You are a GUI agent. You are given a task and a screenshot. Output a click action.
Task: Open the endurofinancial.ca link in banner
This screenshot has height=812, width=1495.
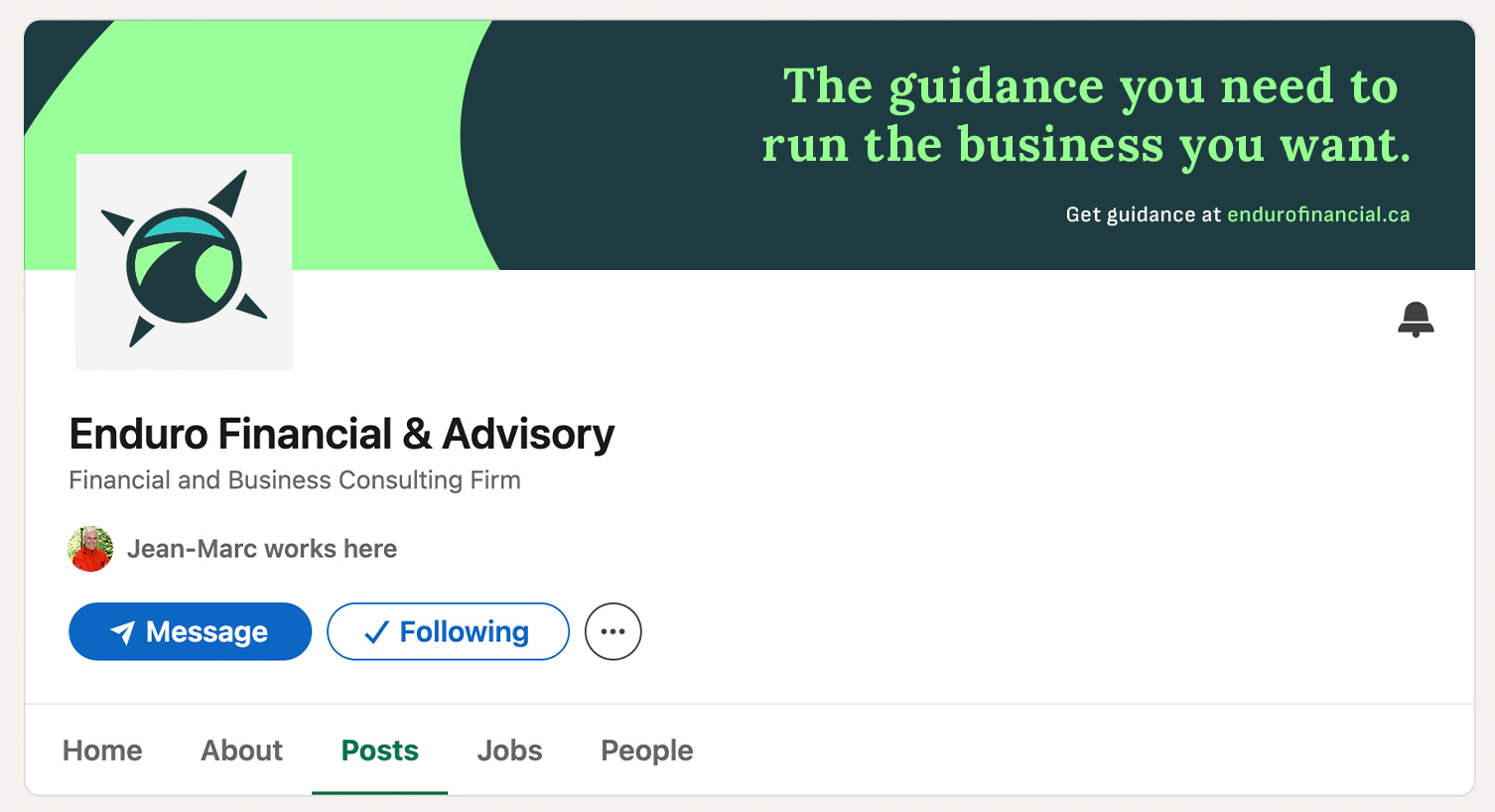click(x=1318, y=214)
